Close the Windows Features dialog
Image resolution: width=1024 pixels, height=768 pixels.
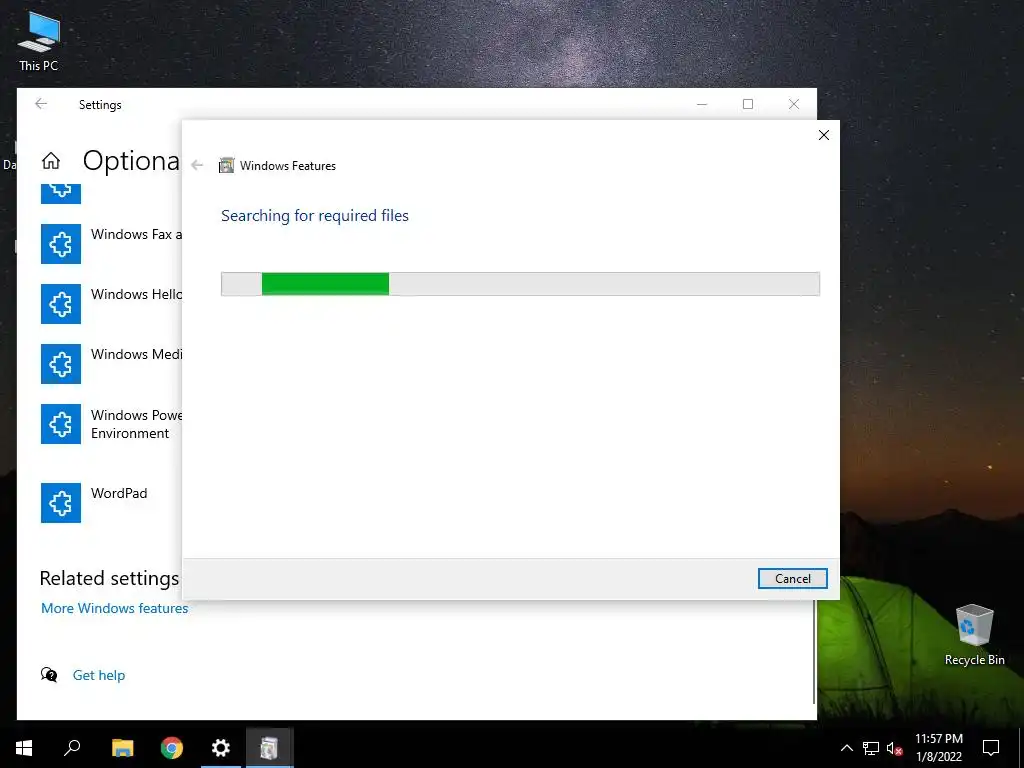pos(824,135)
